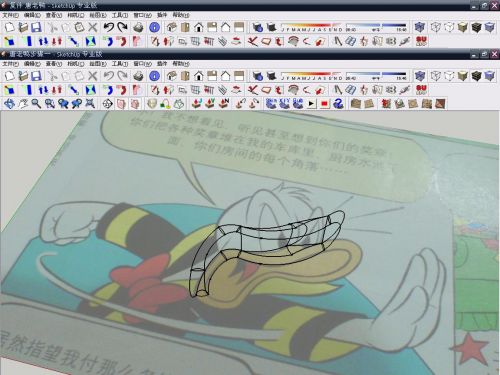The height and width of the screenshot is (375, 500).
Task: Click the KEY plugin icon
Action: pyautogui.click(x=284, y=104)
